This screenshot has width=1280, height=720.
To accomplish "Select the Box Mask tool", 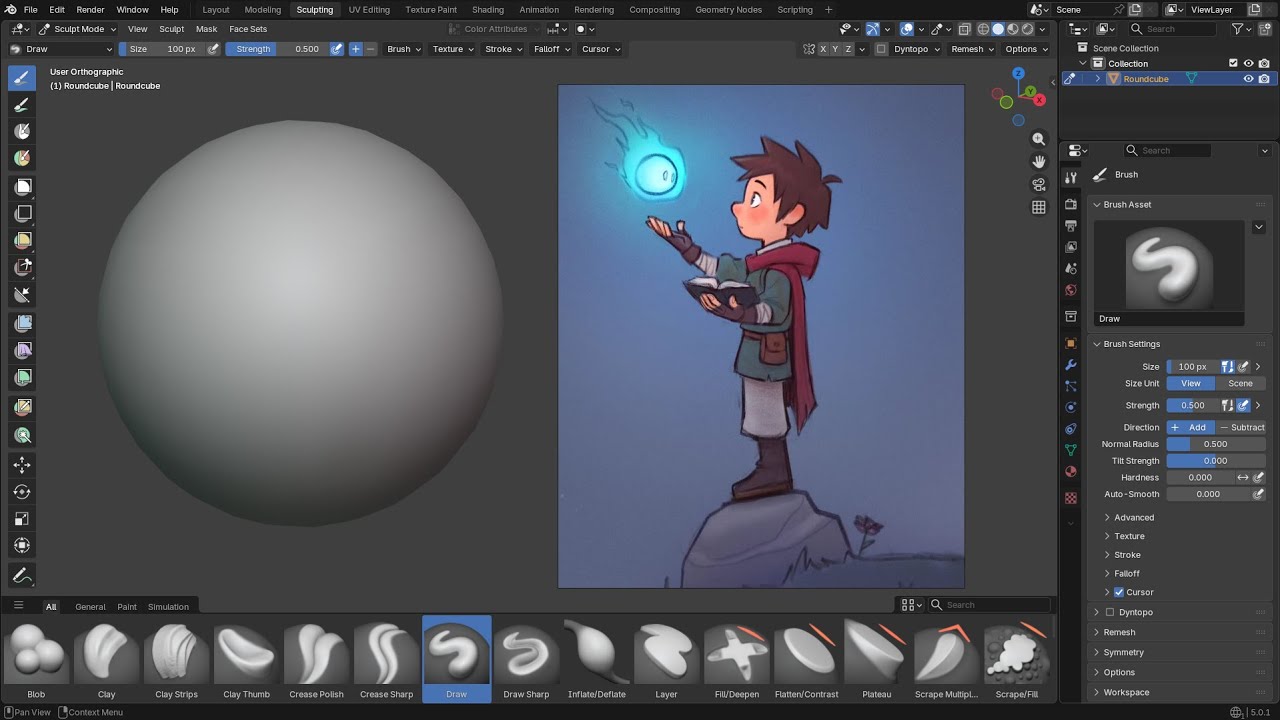I will (x=22, y=186).
